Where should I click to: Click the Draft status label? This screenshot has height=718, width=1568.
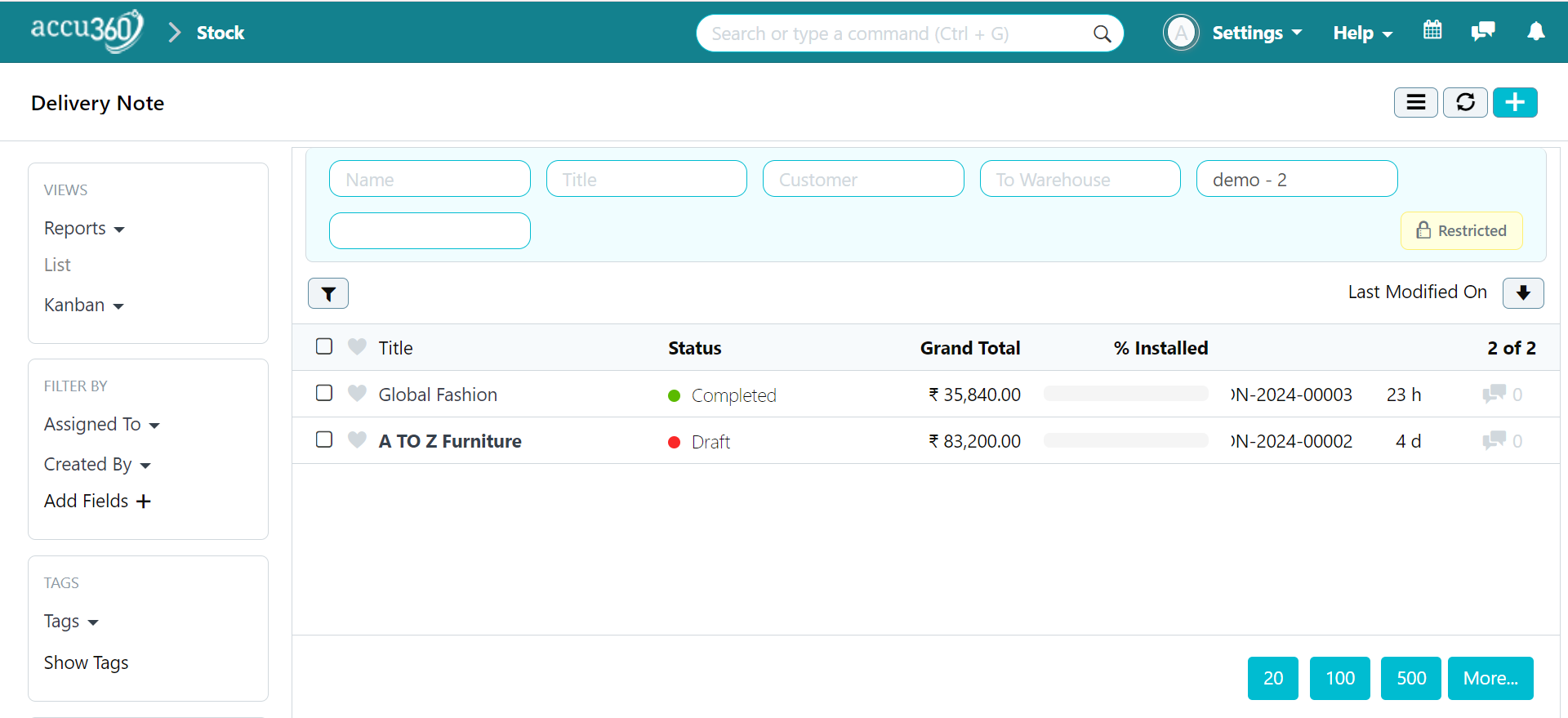[710, 442]
